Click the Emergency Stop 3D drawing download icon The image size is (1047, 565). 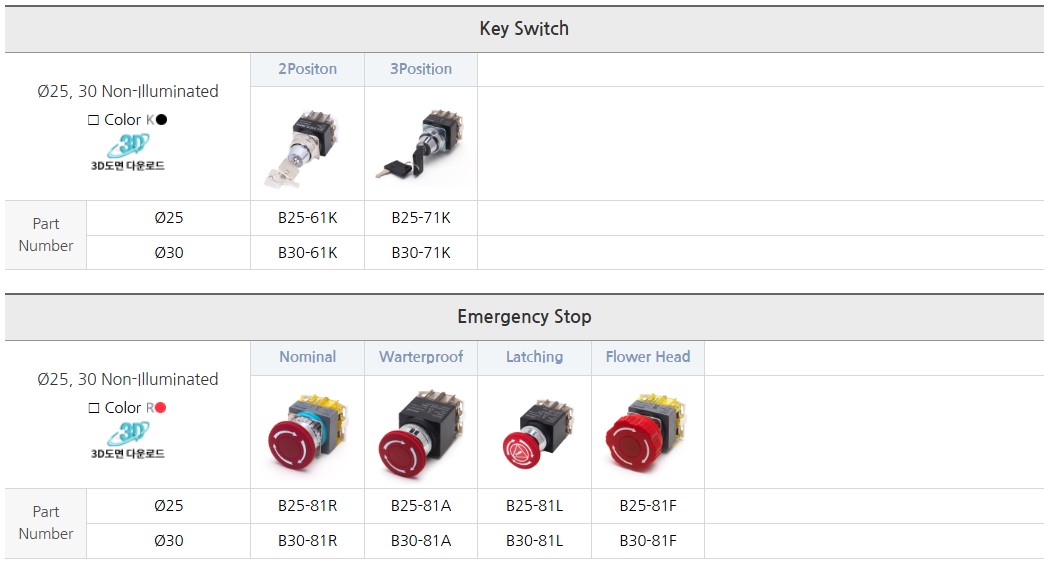(128, 441)
